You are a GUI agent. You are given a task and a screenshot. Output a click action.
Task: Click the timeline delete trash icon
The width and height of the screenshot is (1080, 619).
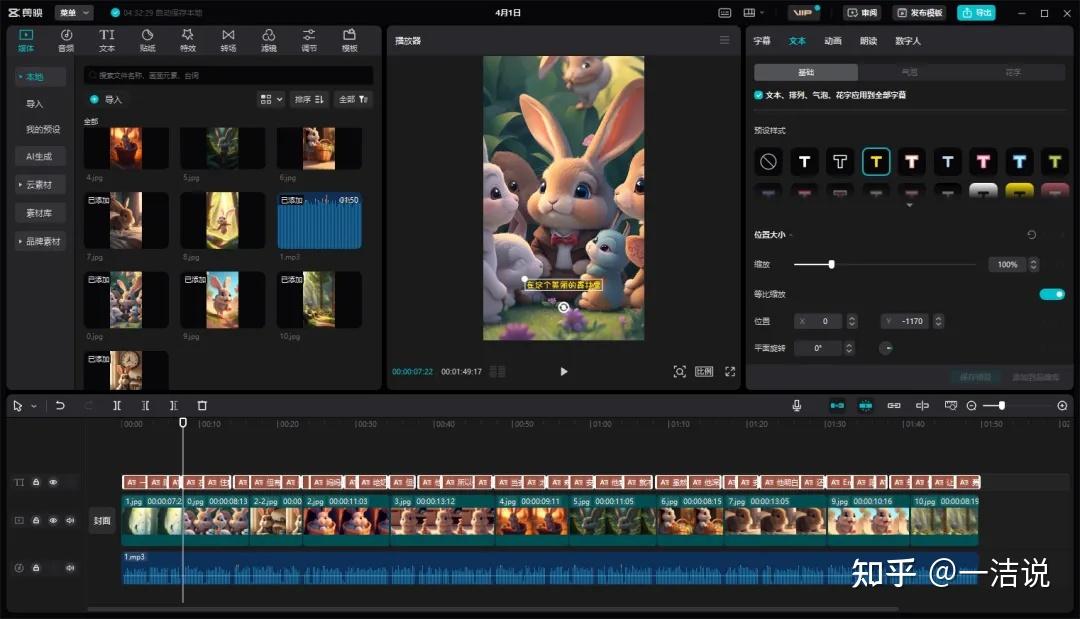[x=202, y=406]
